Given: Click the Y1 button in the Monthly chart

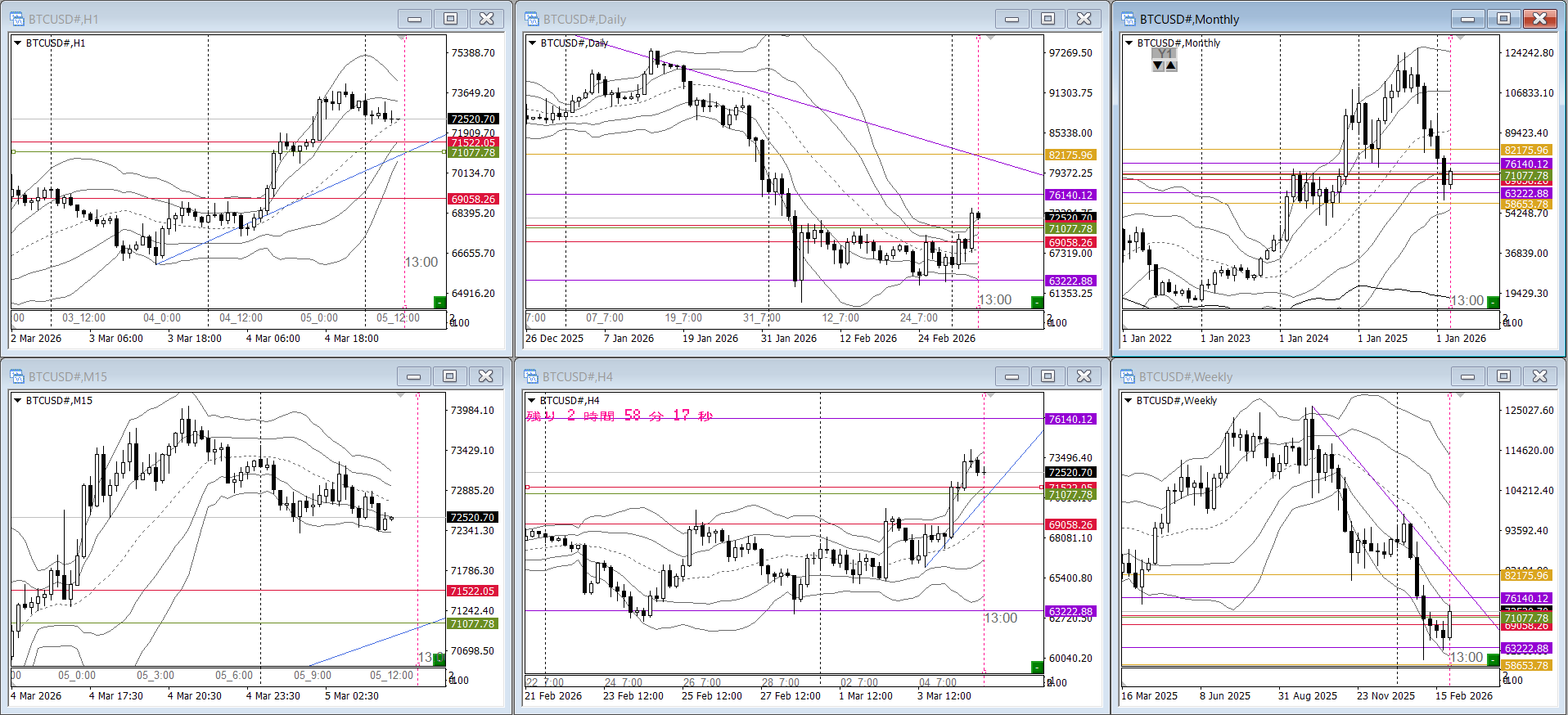Looking at the screenshot, I should [1165, 53].
